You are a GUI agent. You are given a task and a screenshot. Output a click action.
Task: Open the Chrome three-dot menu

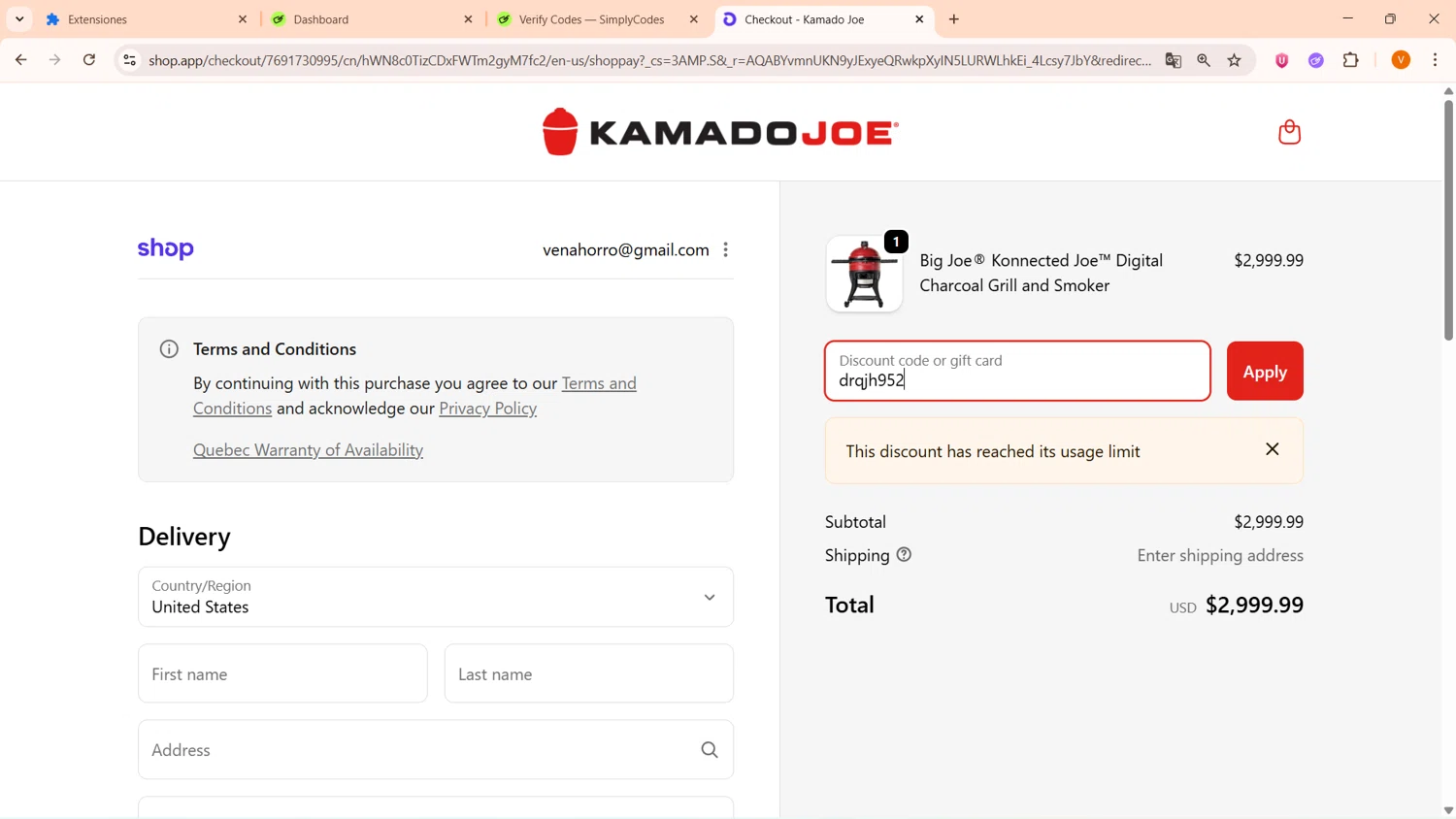[1436, 60]
